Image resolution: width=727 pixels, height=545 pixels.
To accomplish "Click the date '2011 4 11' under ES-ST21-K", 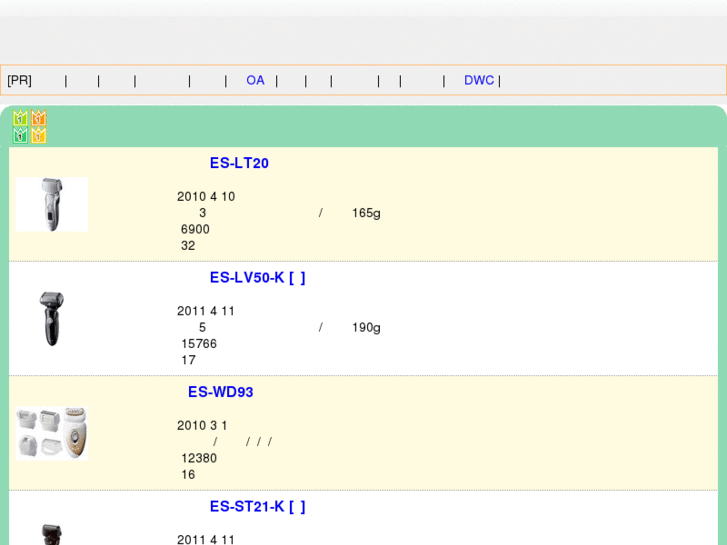I will click(206, 540).
